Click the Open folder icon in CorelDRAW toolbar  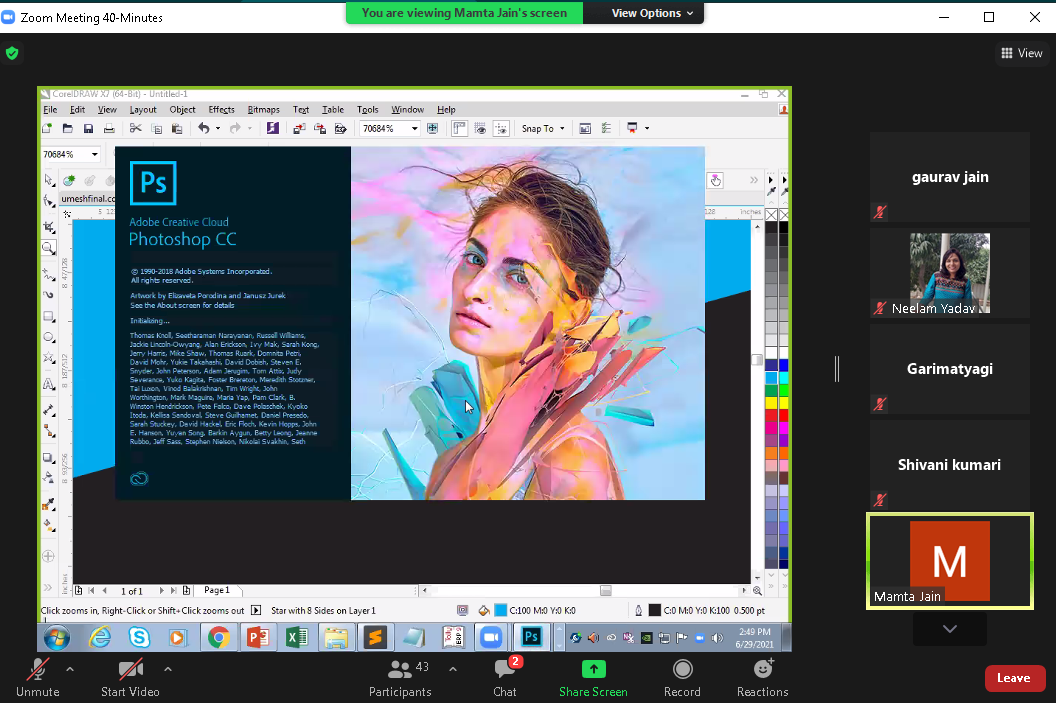(67, 129)
